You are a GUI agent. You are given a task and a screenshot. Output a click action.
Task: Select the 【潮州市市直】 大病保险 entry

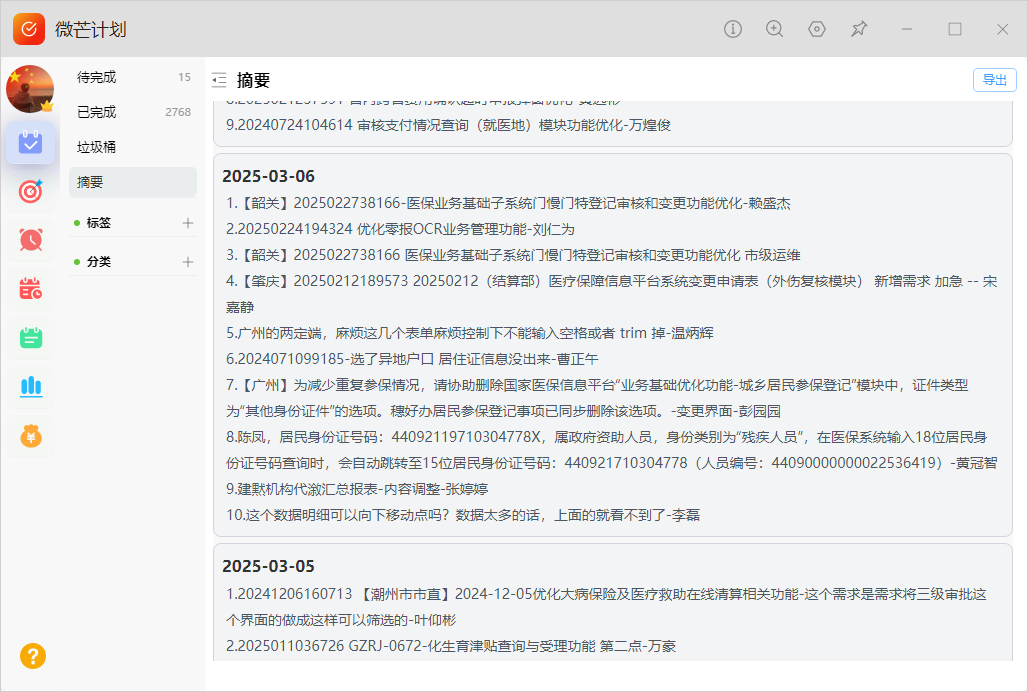[606, 607]
